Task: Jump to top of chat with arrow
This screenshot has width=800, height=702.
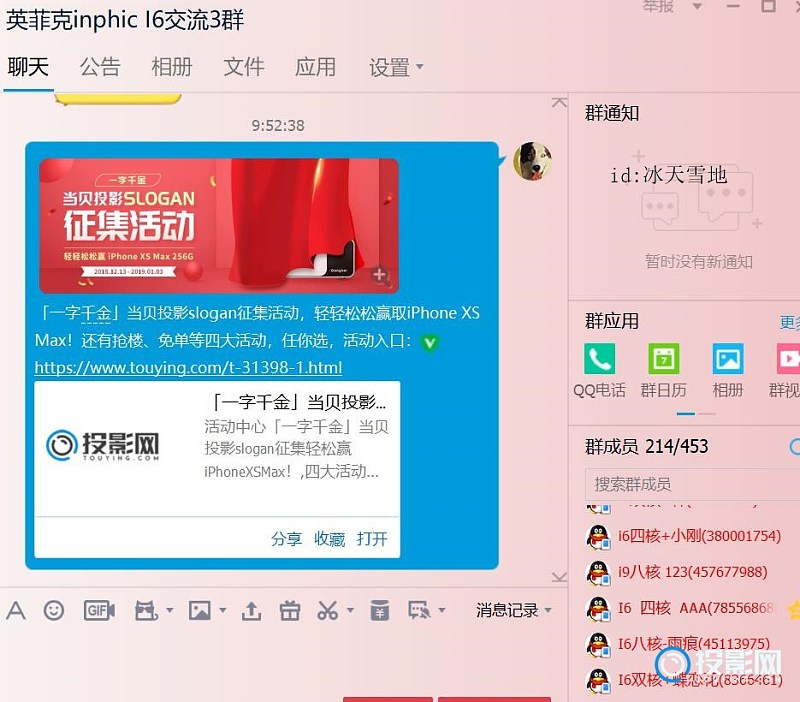Action: (x=559, y=102)
